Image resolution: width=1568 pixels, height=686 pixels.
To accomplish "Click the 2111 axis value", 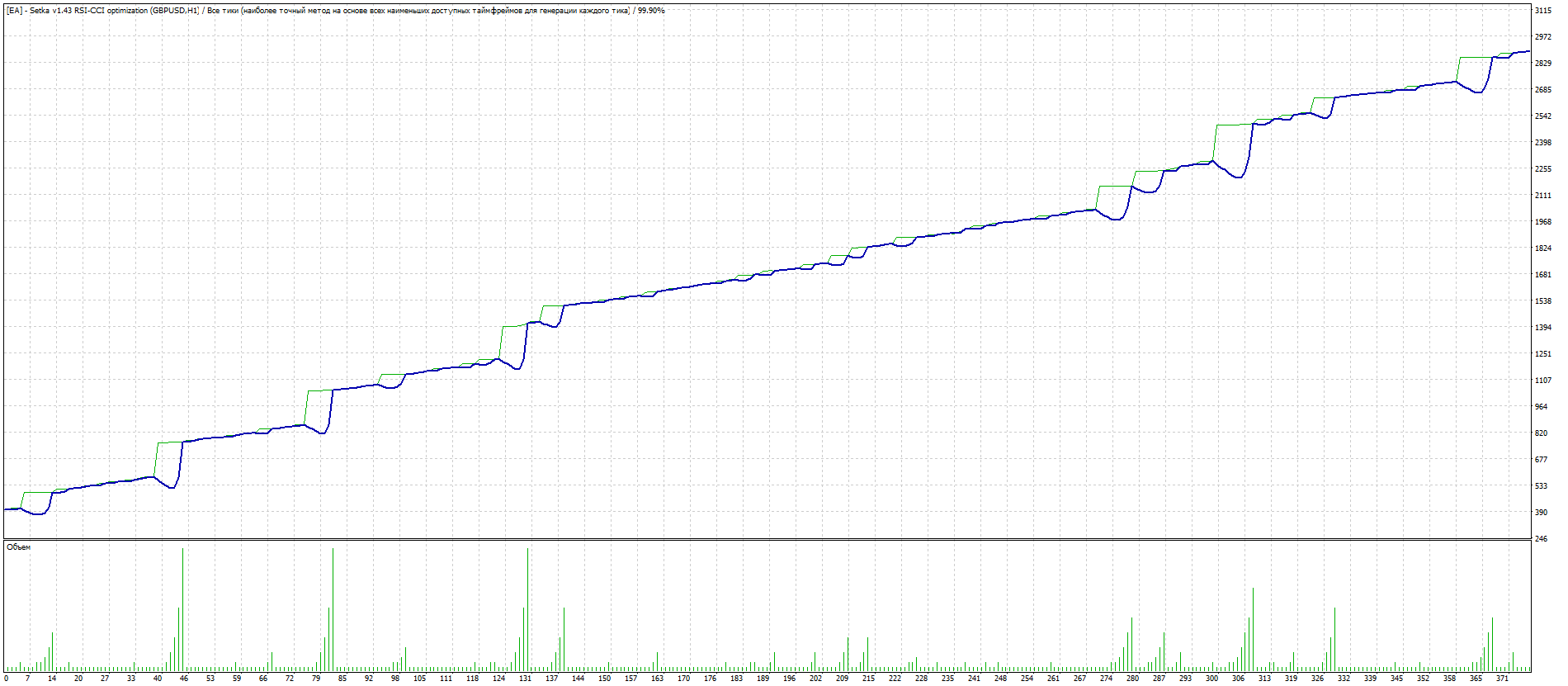I will [x=1543, y=196].
